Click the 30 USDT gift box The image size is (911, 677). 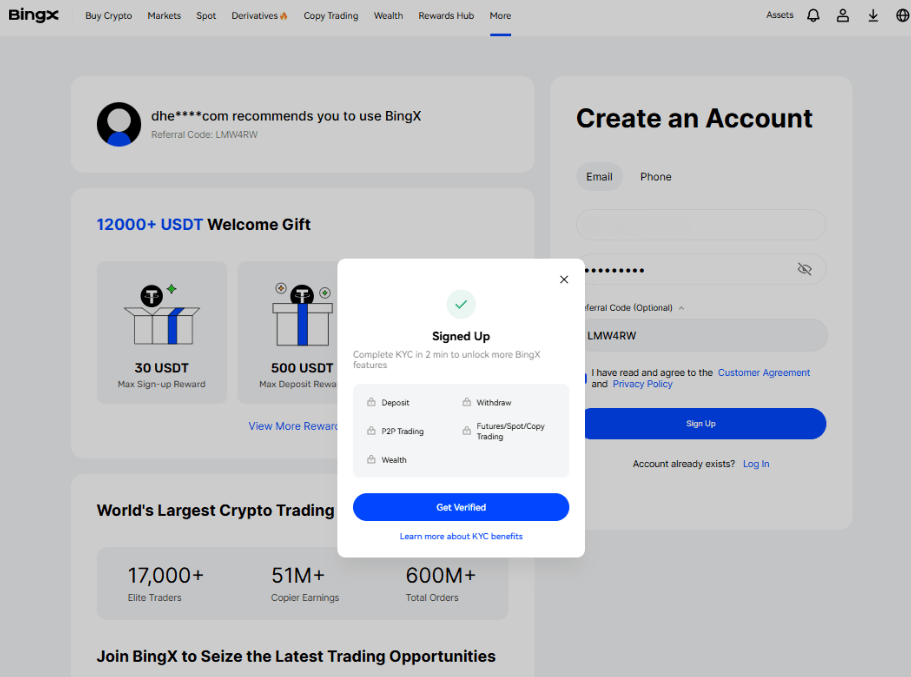point(162,332)
